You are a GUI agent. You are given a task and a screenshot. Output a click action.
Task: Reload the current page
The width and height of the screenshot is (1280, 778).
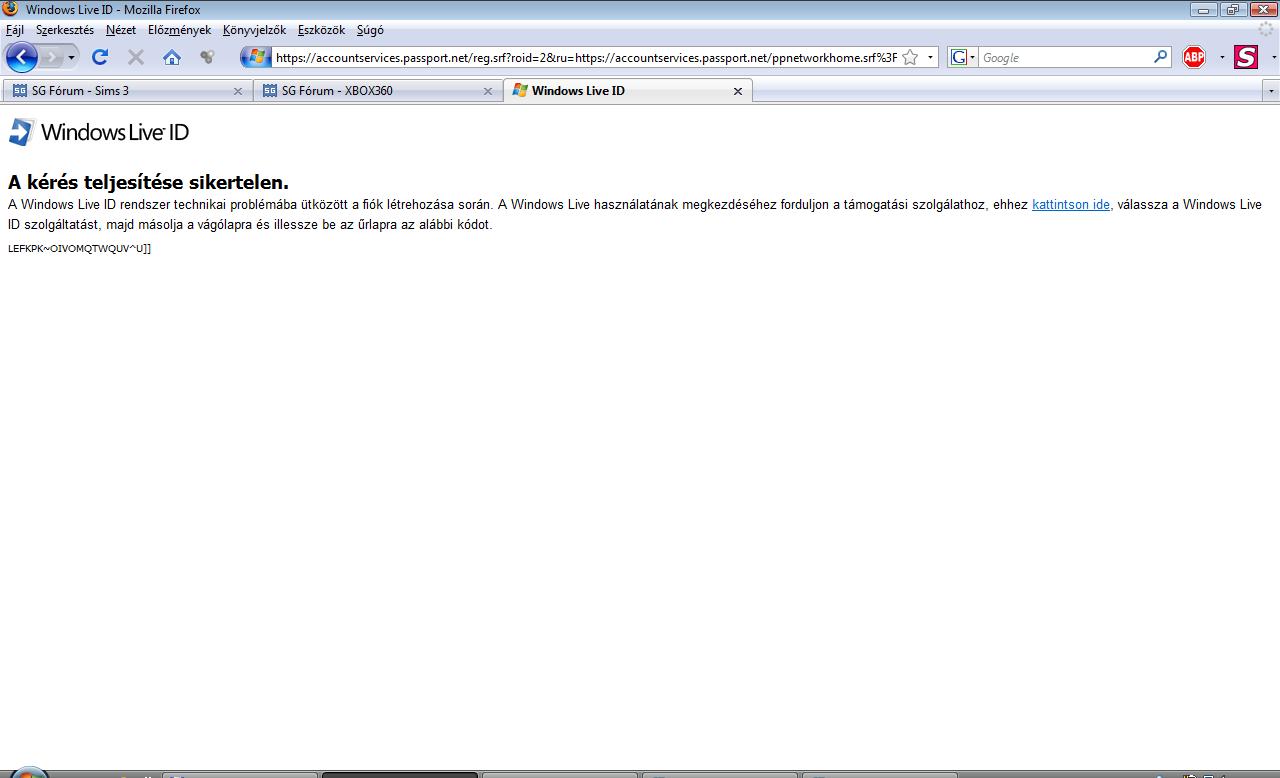100,57
